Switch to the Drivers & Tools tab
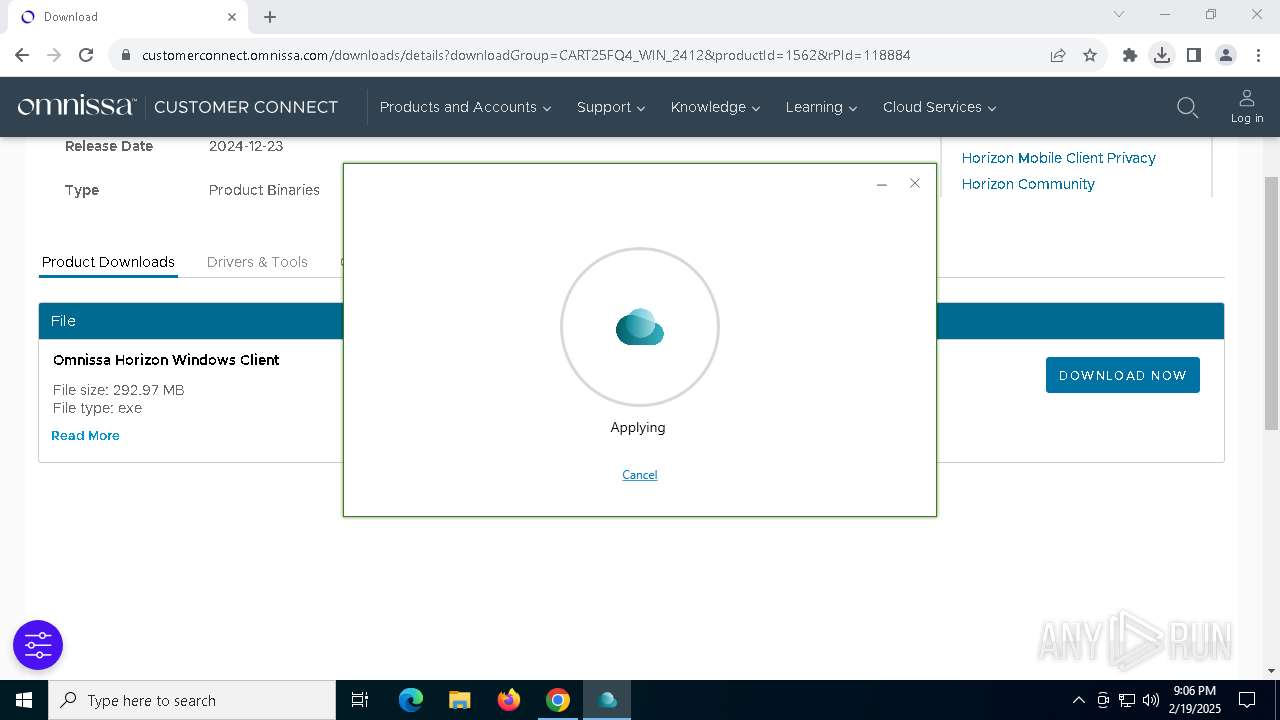Viewport: 1280px width, 720px height. click(x=257, y=262)
